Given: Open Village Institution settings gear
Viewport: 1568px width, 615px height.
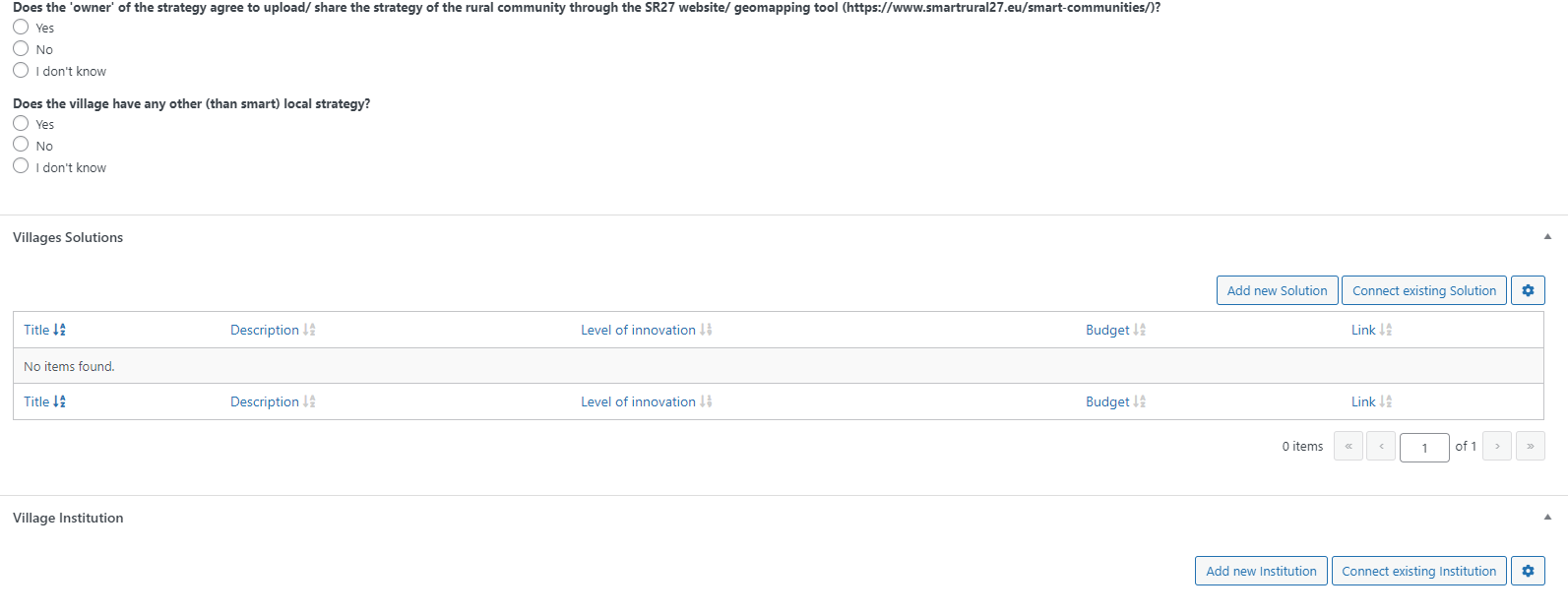Looking at the screenshot, I should (x=1528, y=571).
